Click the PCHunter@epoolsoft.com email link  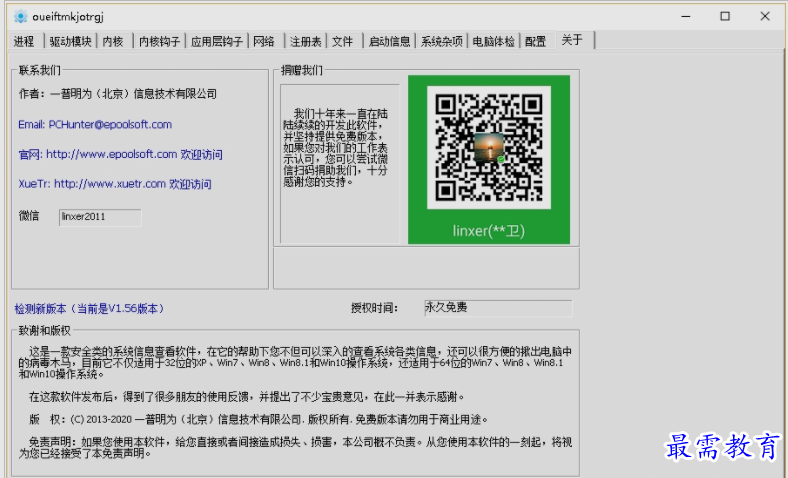95,125
